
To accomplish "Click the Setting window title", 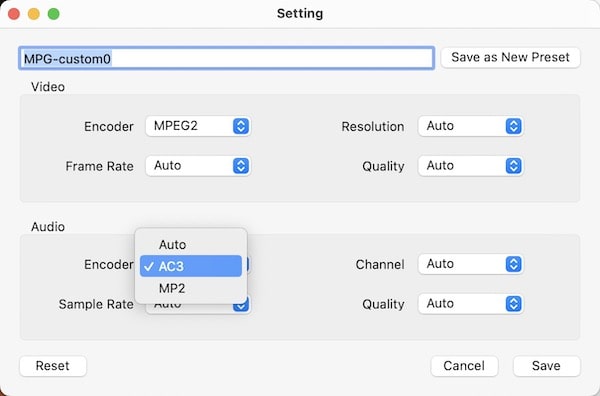I will (300, 13).
